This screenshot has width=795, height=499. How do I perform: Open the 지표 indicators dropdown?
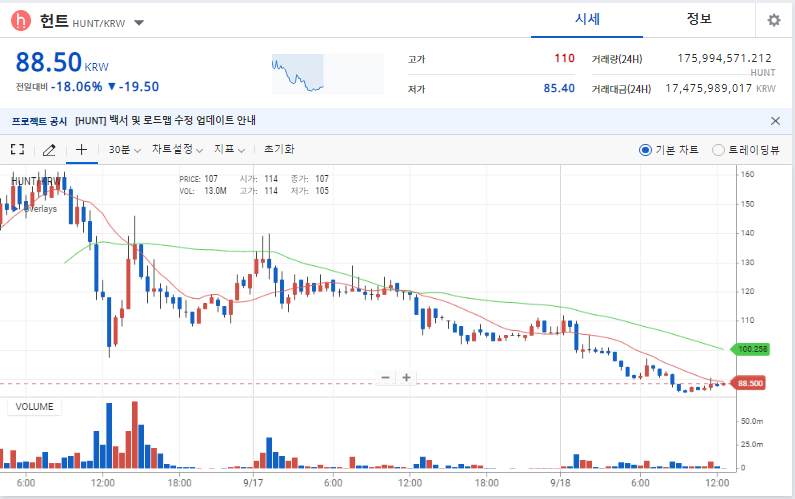230,149
